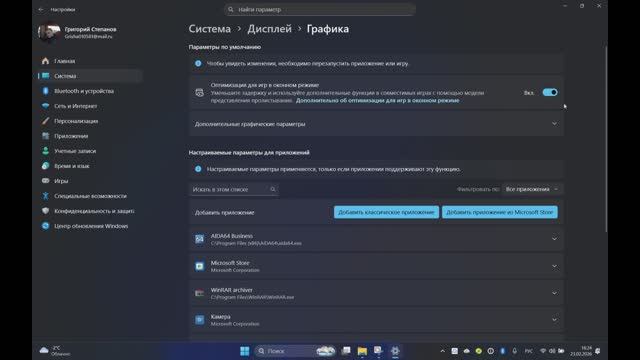Open Приложения section
This screenshot has width=640, height=360.
(71, 136)
